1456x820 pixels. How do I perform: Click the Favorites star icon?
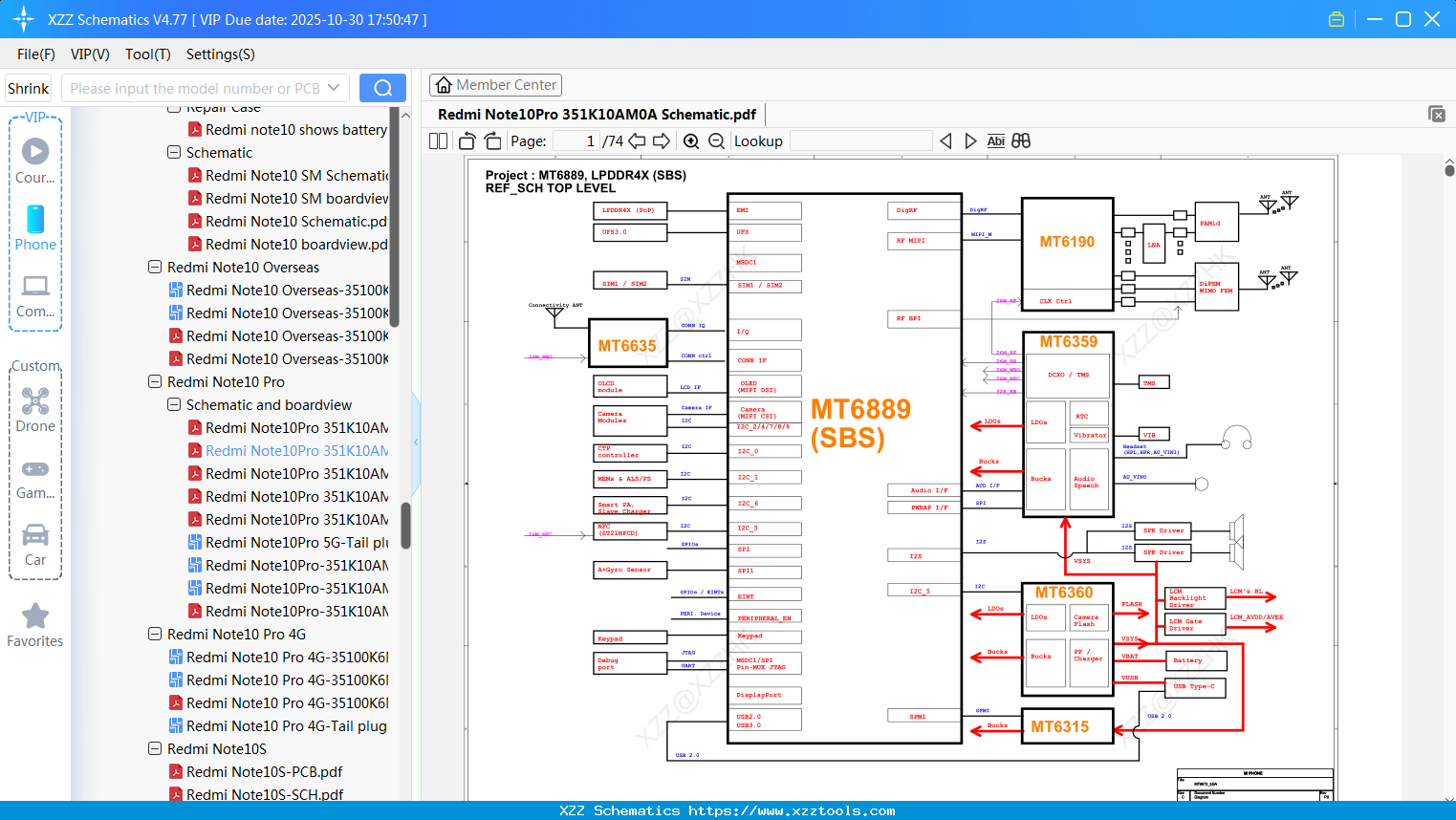pos(35,616)
